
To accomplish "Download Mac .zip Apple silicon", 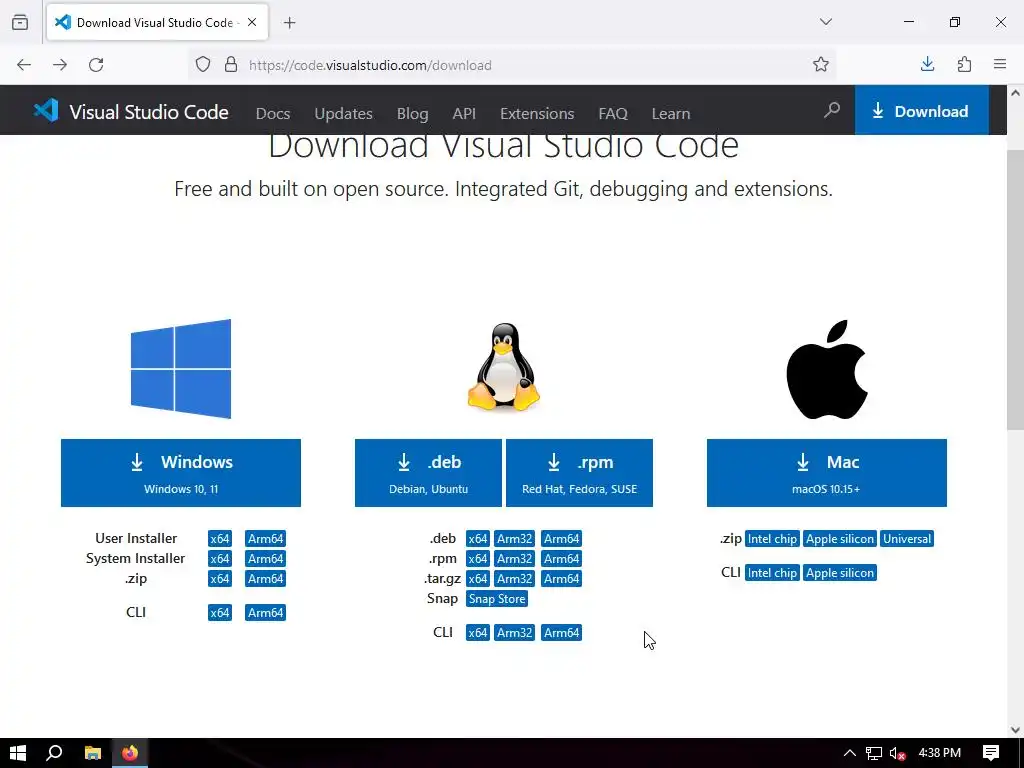I will [840, 539].
